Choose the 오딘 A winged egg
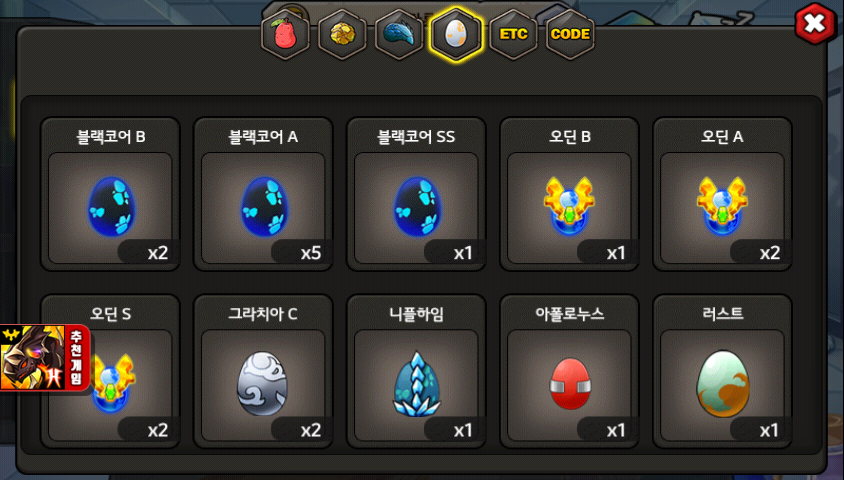Screen dimensions: 844x480 [x=722, y=194]
